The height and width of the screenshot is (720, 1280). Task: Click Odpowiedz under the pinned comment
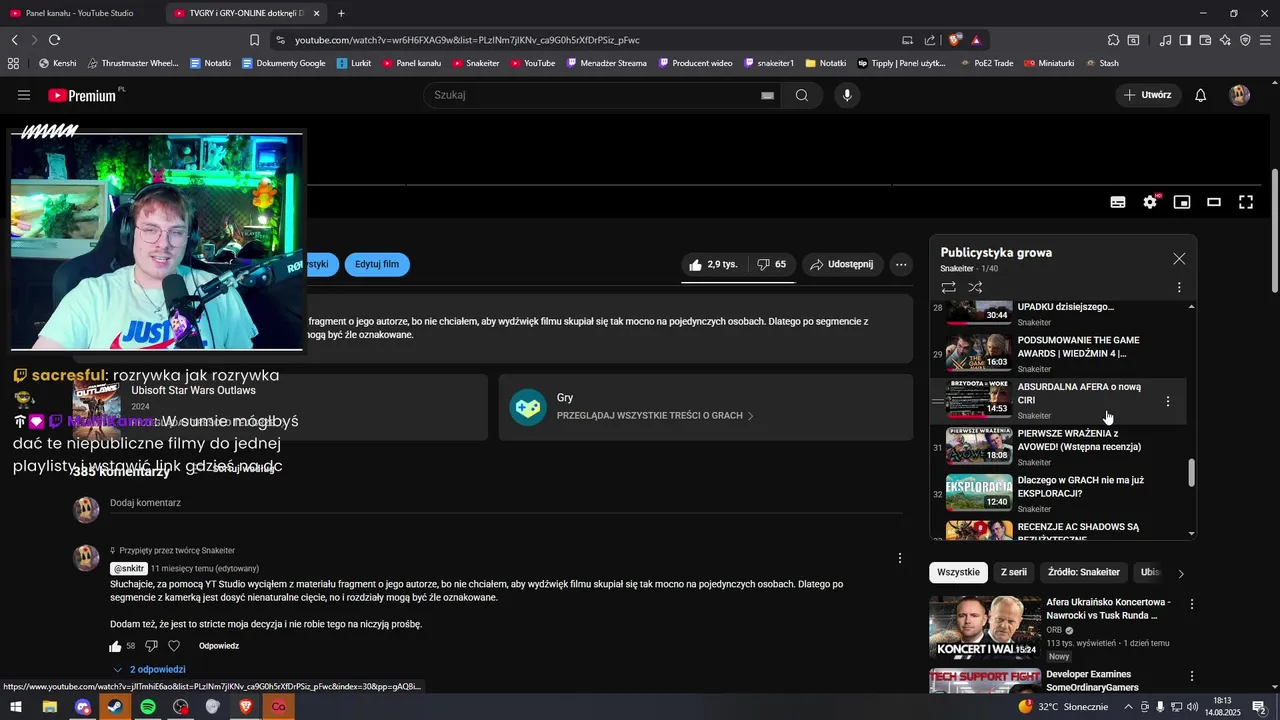coord(219,646)
